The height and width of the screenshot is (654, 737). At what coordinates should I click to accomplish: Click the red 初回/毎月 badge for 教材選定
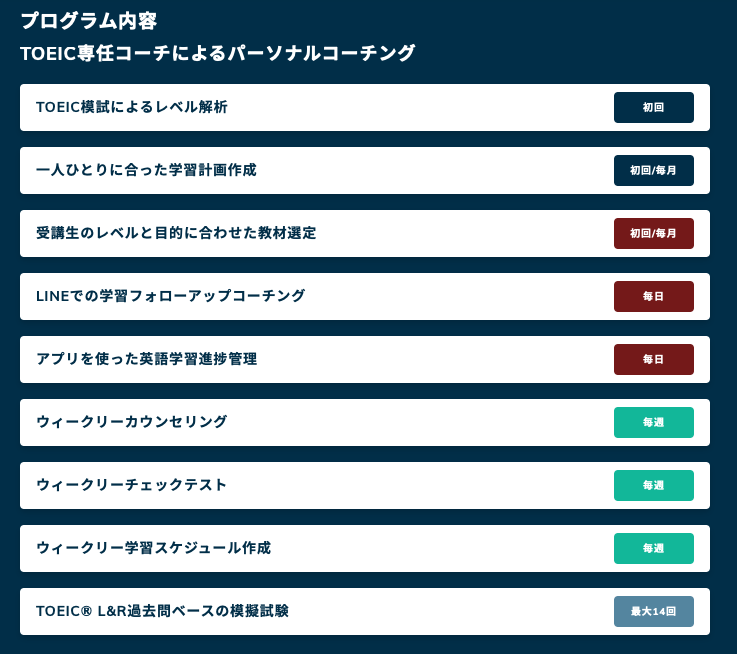click(x=653, y=233)
